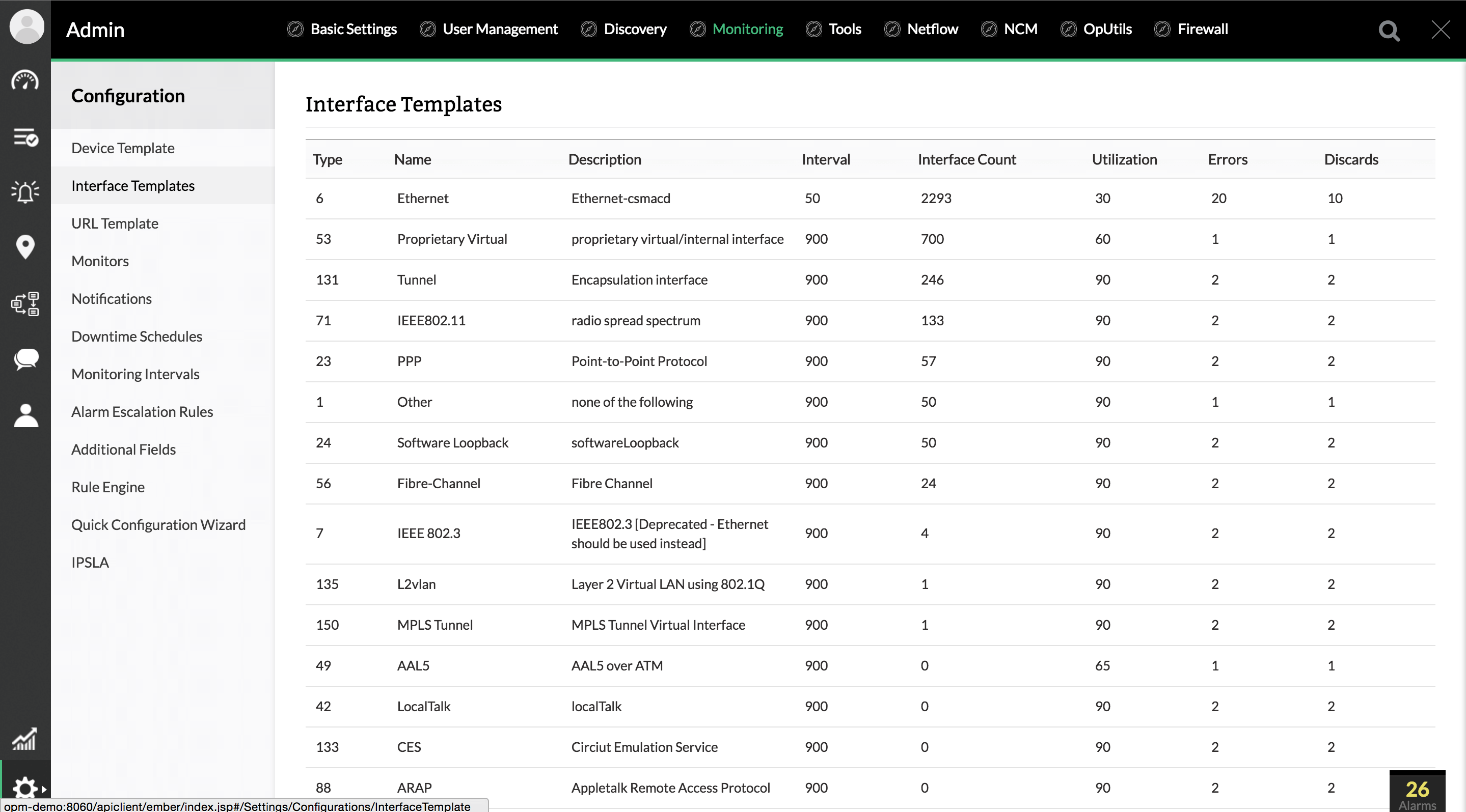This screenshot has height=812, width=1466.
Task: Open the Discovery menu
Action: 635,29
